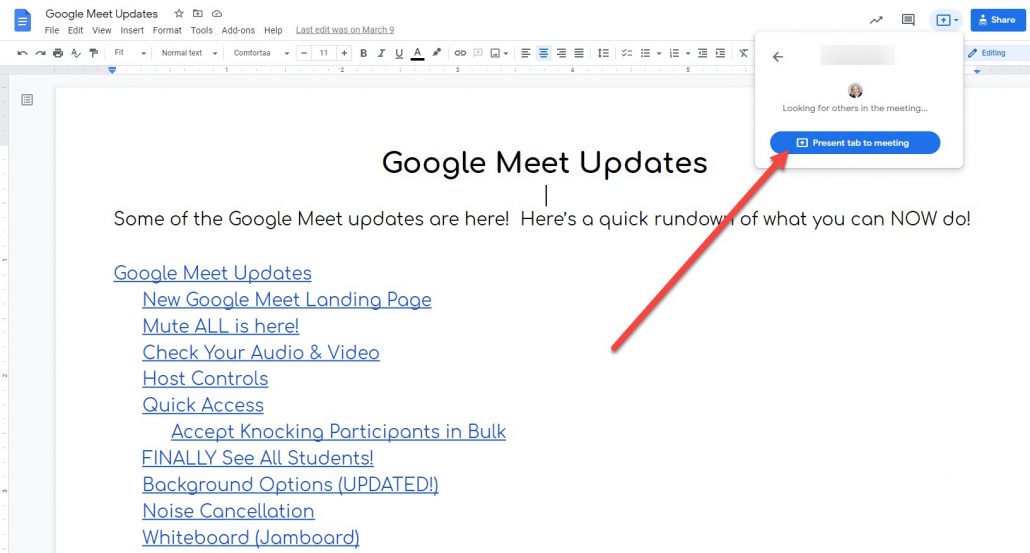The image size is (1030, 553).
Task: Follow the Noise Cancellation link
Action: point(228,511)
